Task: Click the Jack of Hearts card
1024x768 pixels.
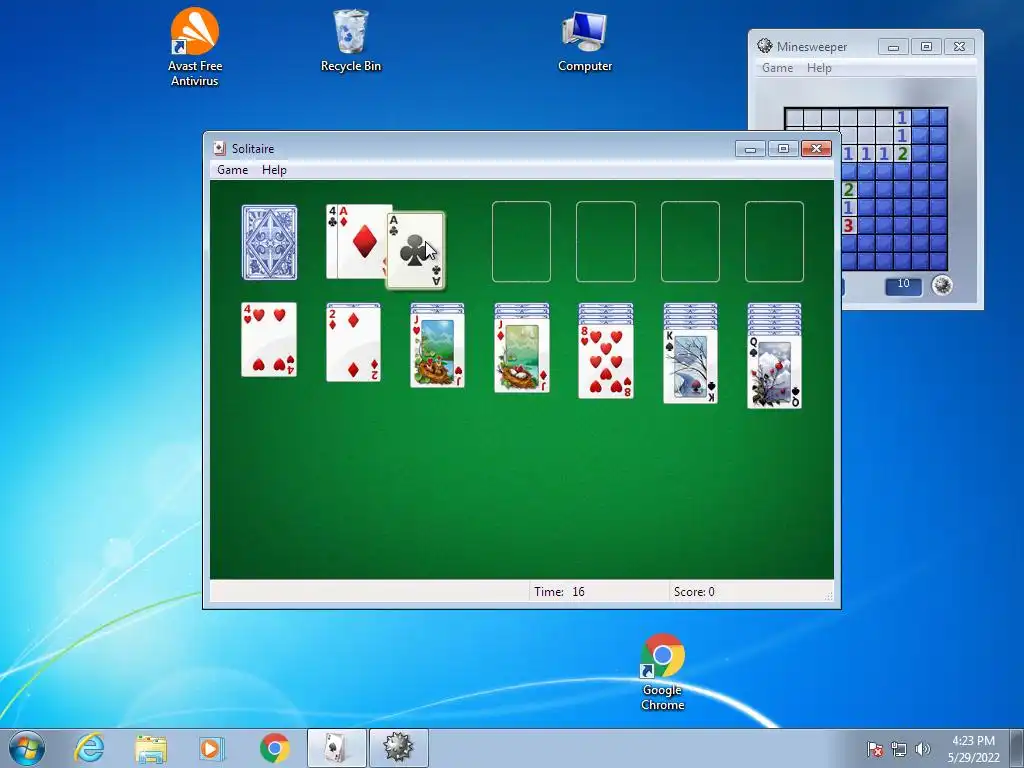Action: [437, 351]
